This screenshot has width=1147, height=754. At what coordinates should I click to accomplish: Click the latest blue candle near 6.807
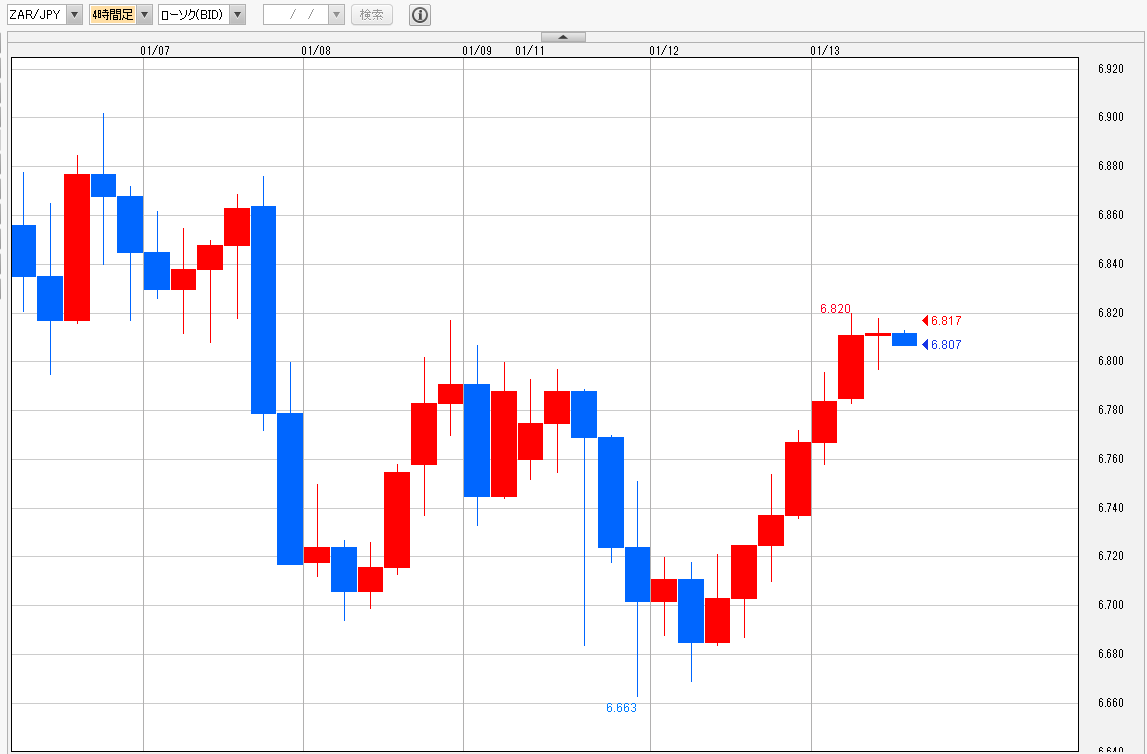point(904,340)
